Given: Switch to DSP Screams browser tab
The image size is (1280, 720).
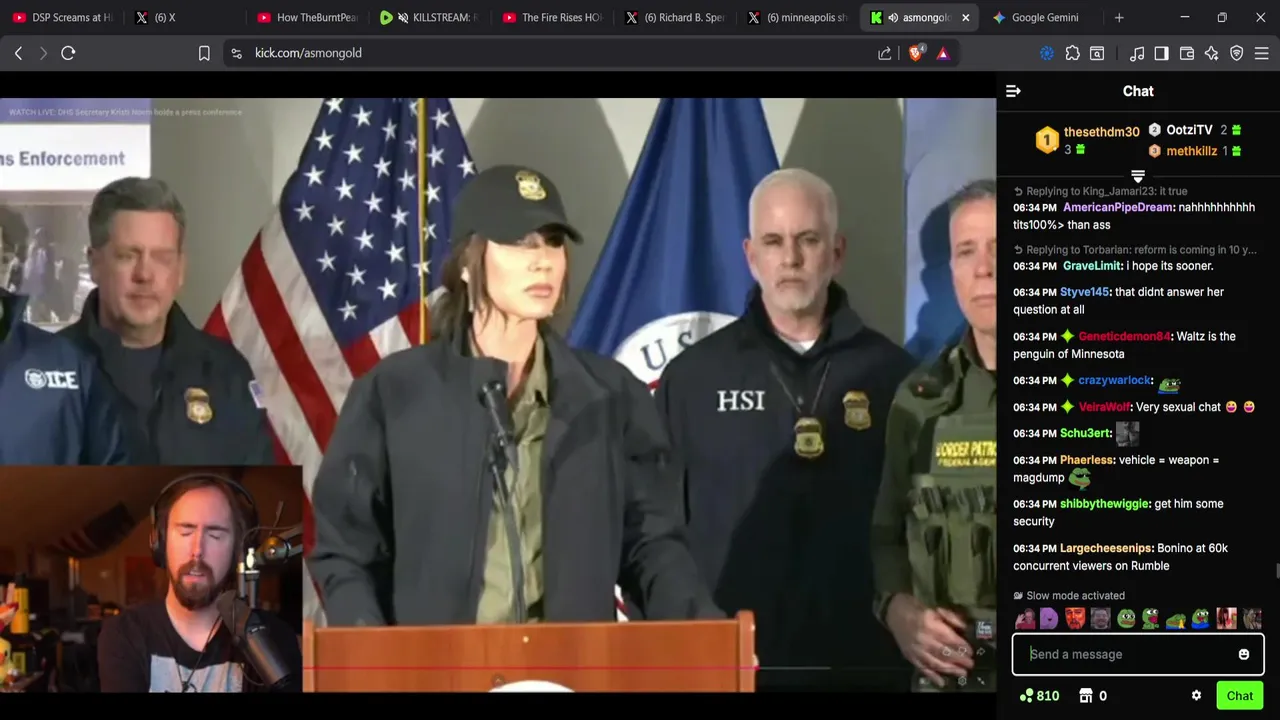Looking at the screenshot, I should click(62, 17).
